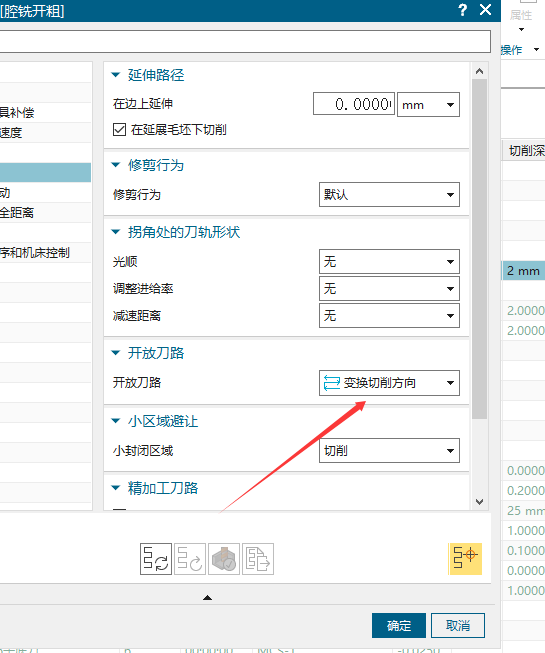Click the search field at dialog top
545x653 pixels.
click(x=245, y=41)
